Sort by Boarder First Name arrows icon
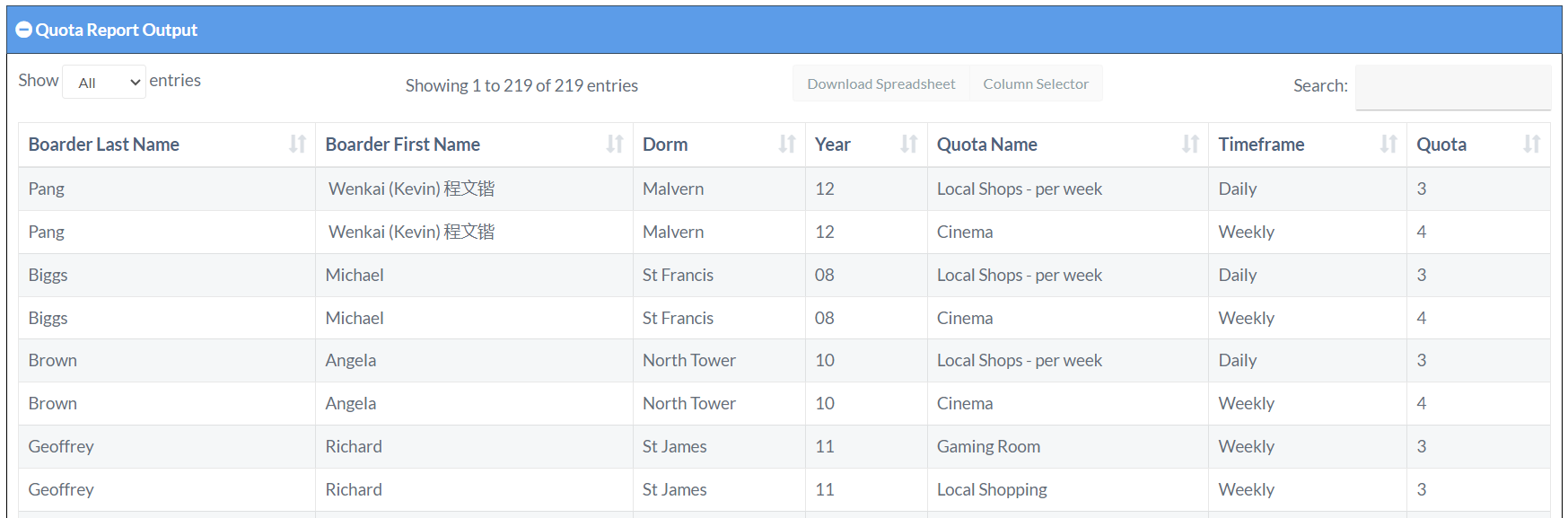This screenshot has height=518, width=1568. tap(615, 144)
